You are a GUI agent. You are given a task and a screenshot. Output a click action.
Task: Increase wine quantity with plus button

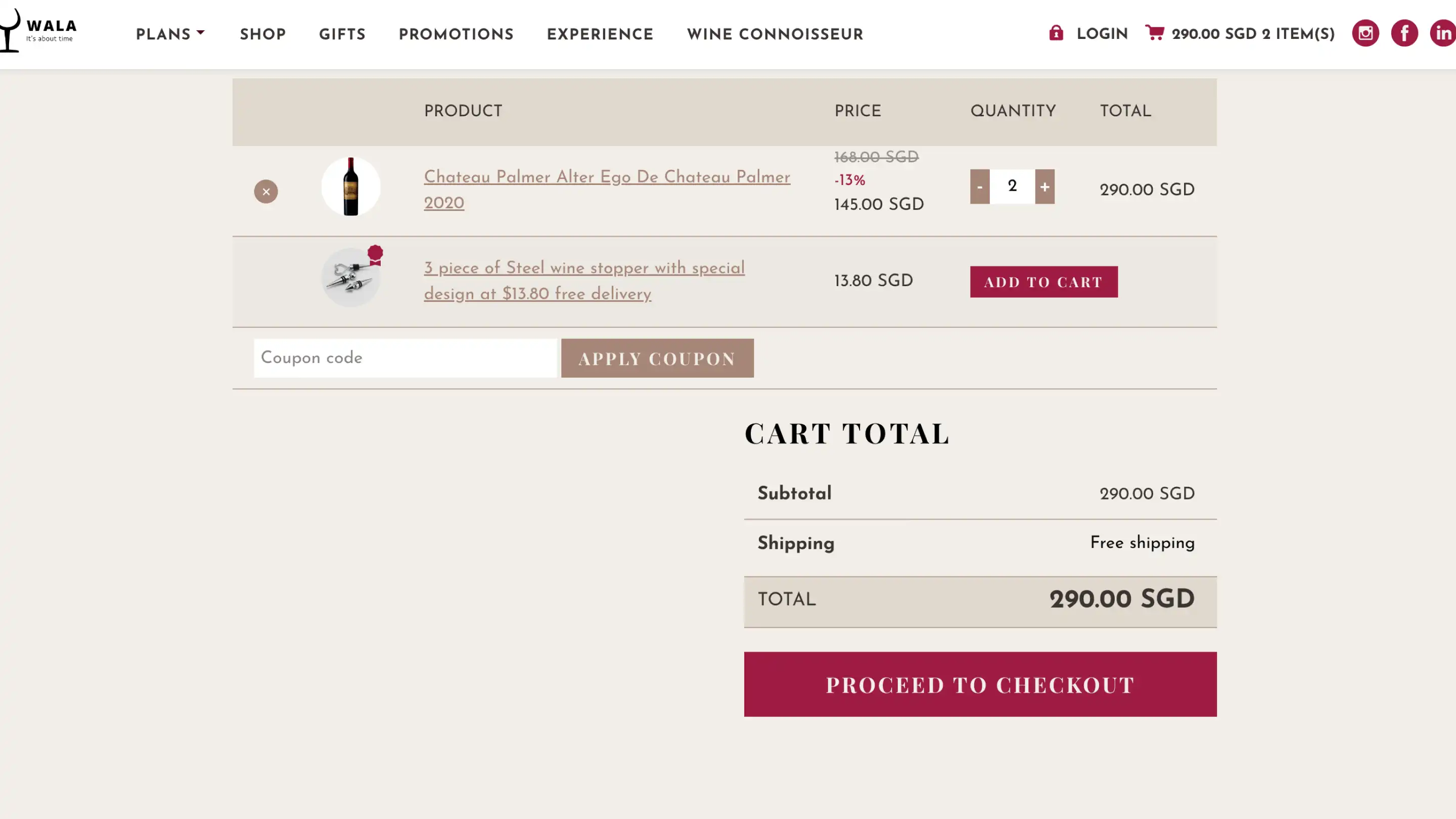click(1044, 186)
